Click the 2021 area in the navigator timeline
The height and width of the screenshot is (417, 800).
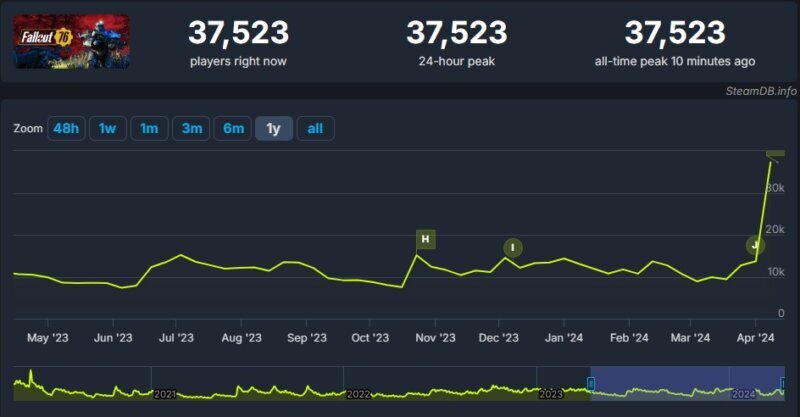(x=165, y=393)
